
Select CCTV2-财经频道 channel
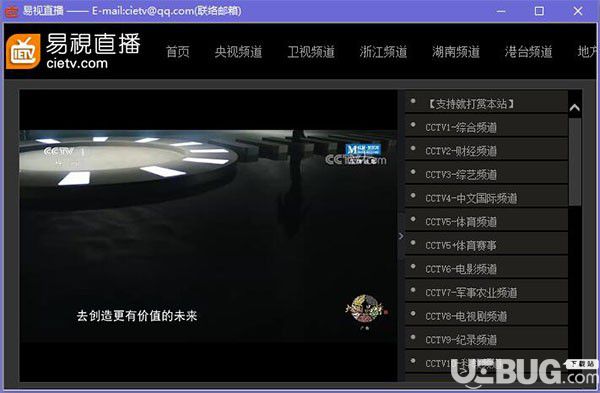coord(486,150)
